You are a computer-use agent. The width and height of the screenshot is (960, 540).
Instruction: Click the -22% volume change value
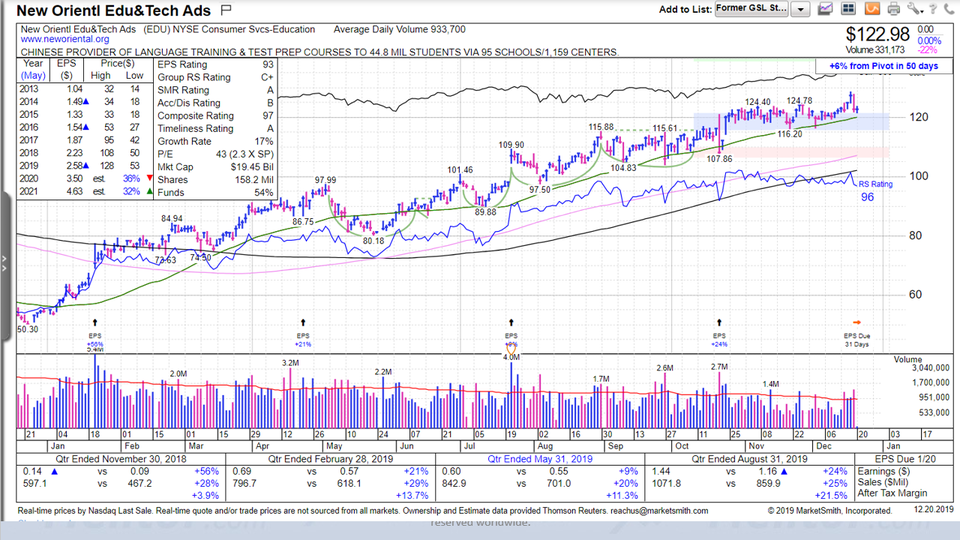coord(928,50)
